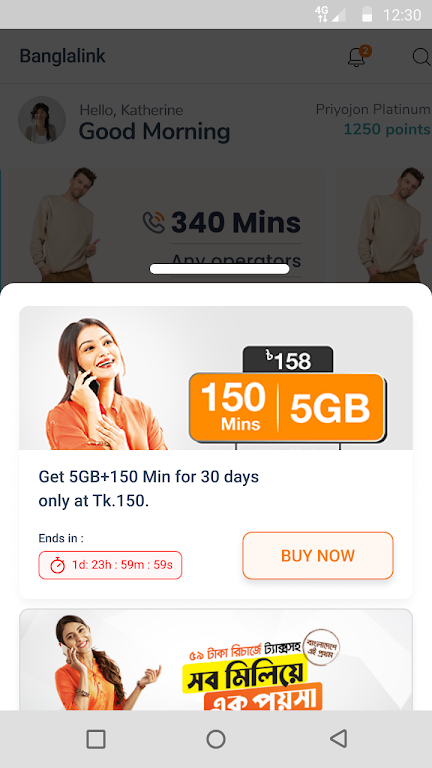Open the Bengali one-paisa recharge offer banner
This screenshot has height=768, width=432.
[x=216, y=660]
